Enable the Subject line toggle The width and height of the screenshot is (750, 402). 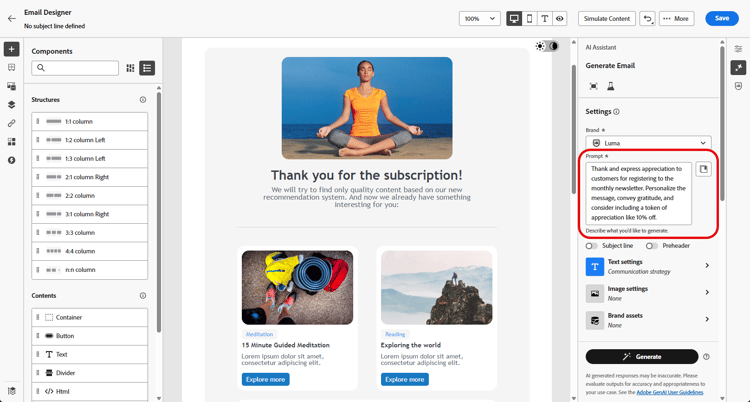point(592,246)
